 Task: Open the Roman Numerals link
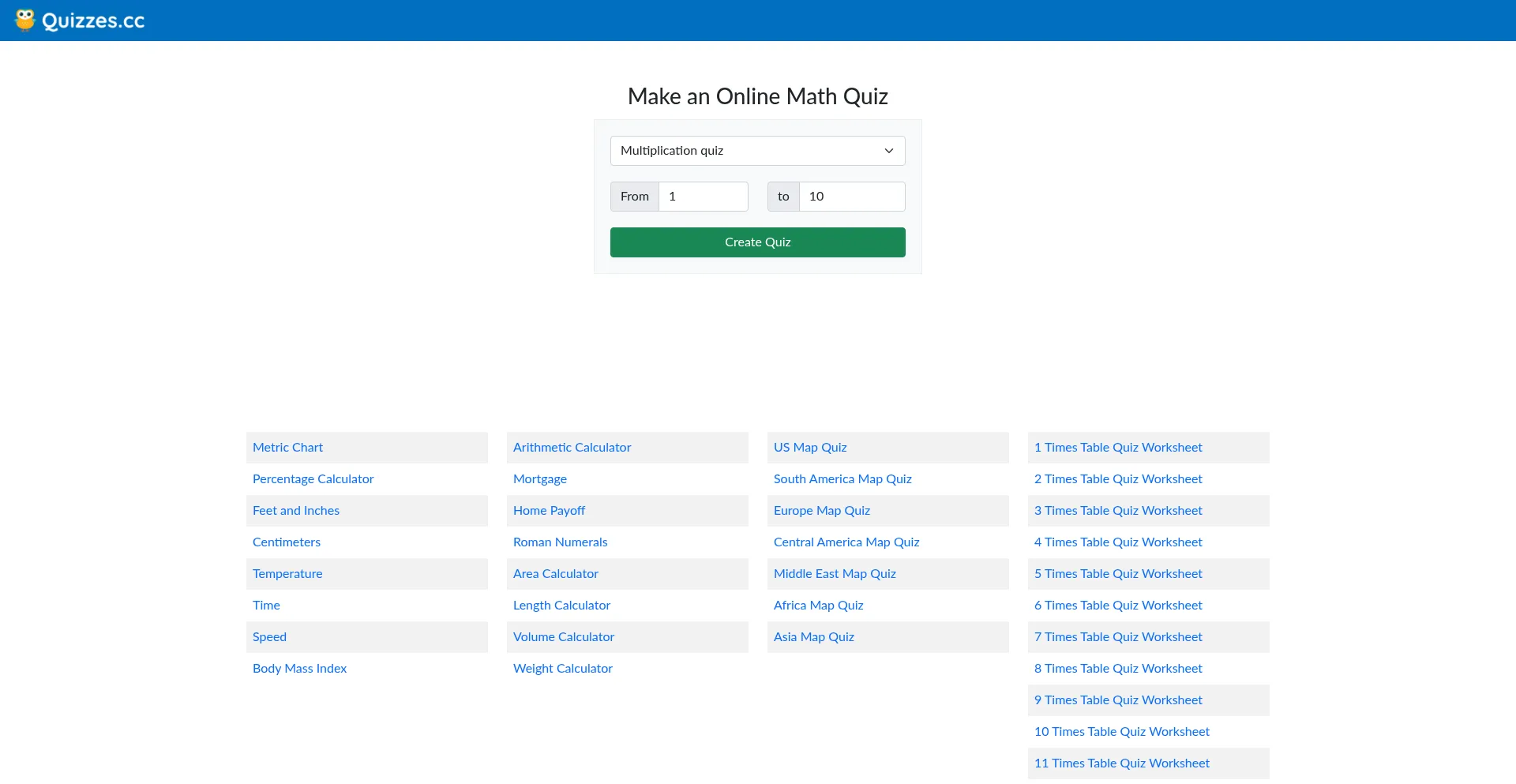(x=560, y=542)
